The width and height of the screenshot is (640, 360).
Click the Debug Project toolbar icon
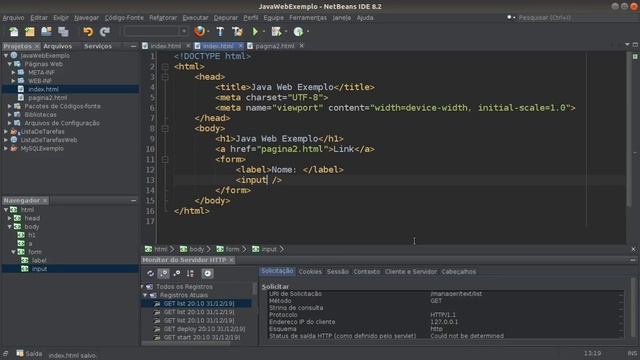[x=276, y=31]
